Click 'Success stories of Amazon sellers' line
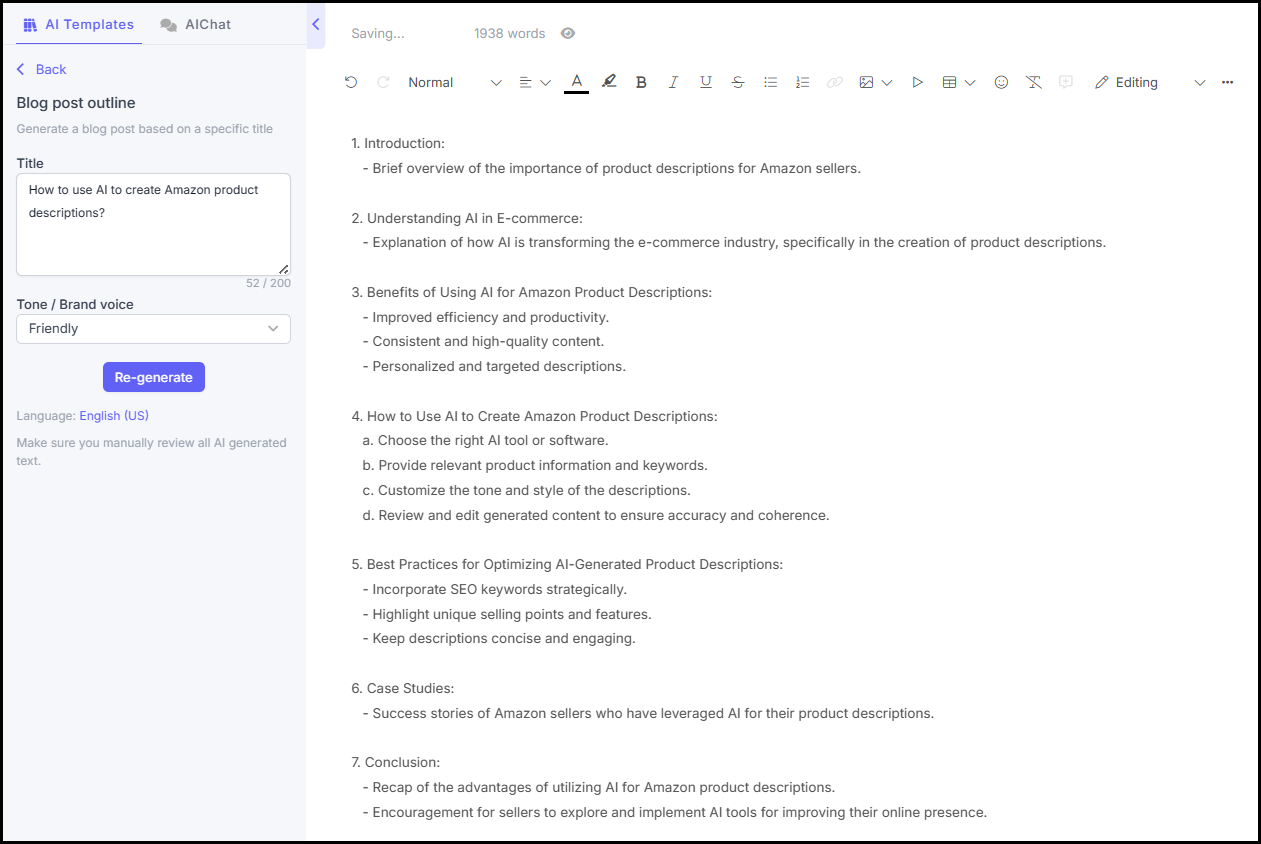 click(x=648, y=713)
